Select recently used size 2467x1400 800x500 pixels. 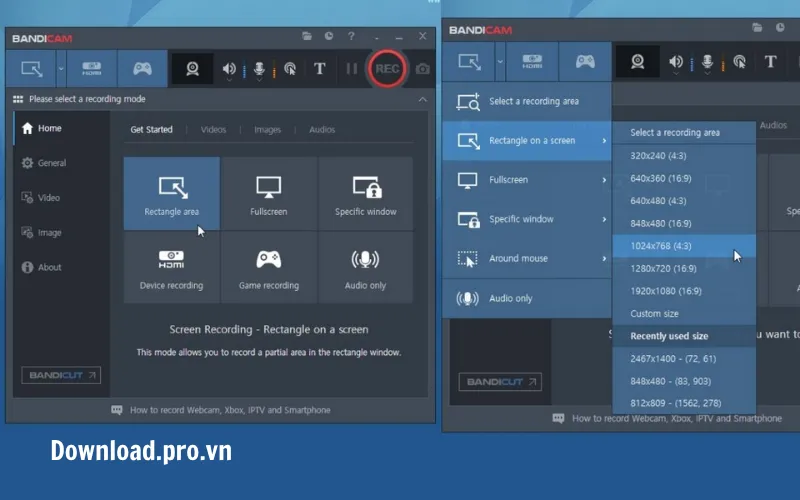[x=672, y=358]
